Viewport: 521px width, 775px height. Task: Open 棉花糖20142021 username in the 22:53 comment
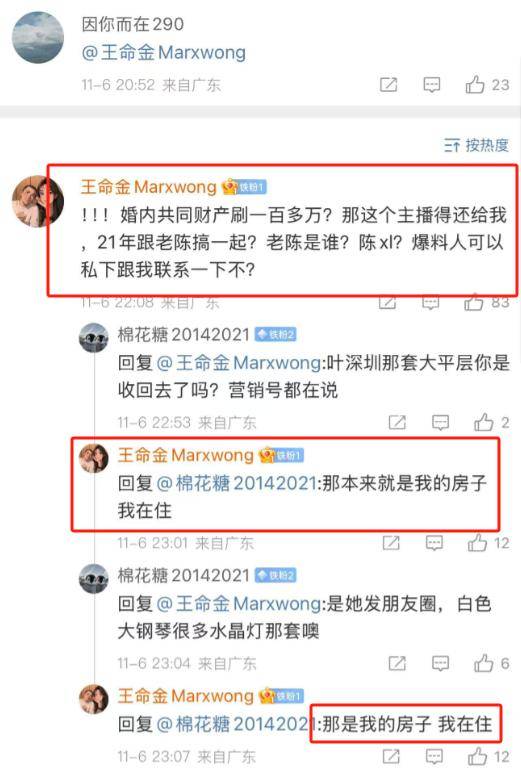(x=183, y=335)
